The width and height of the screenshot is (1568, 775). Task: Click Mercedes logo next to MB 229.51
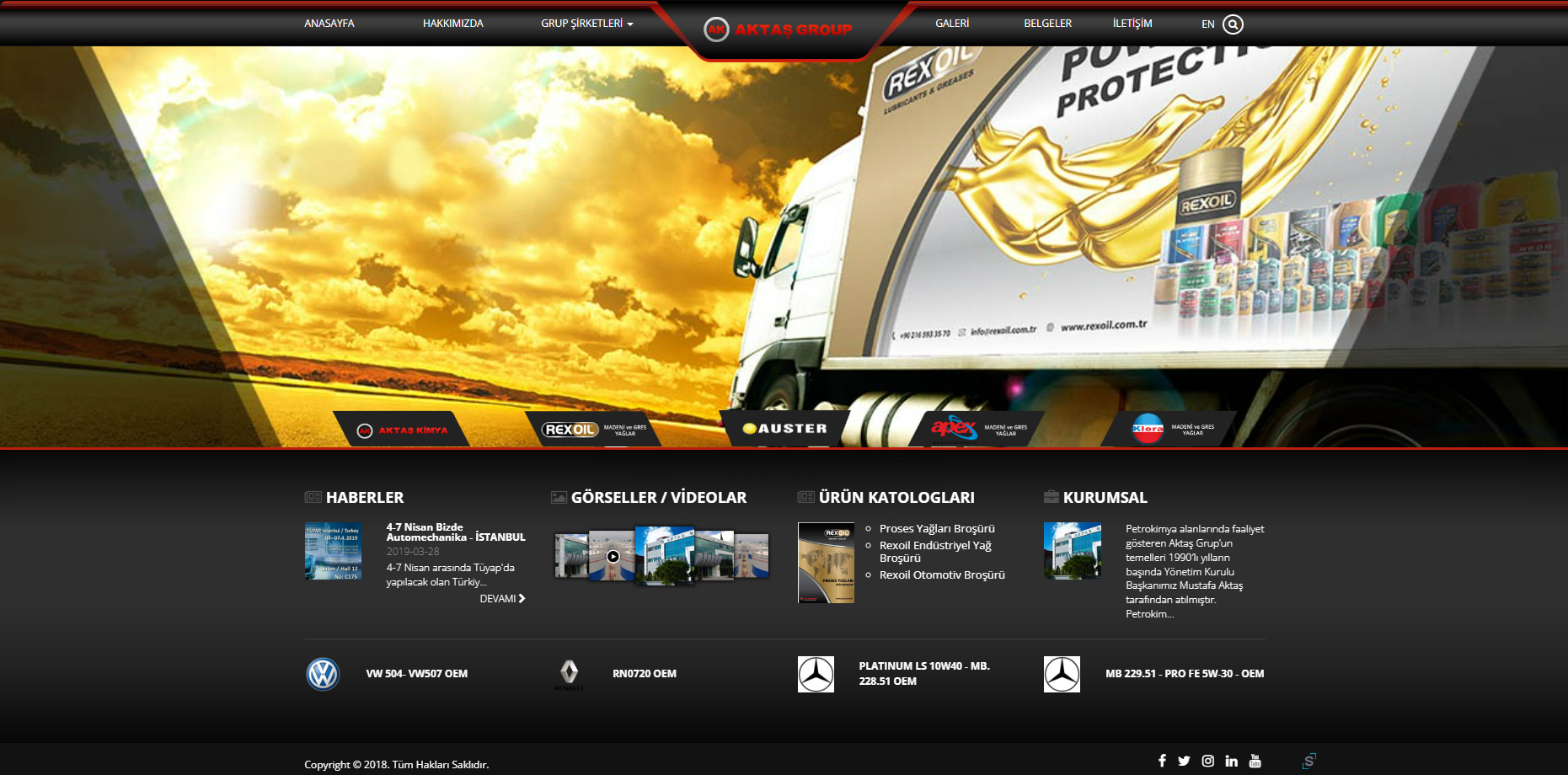point(1062,674)
